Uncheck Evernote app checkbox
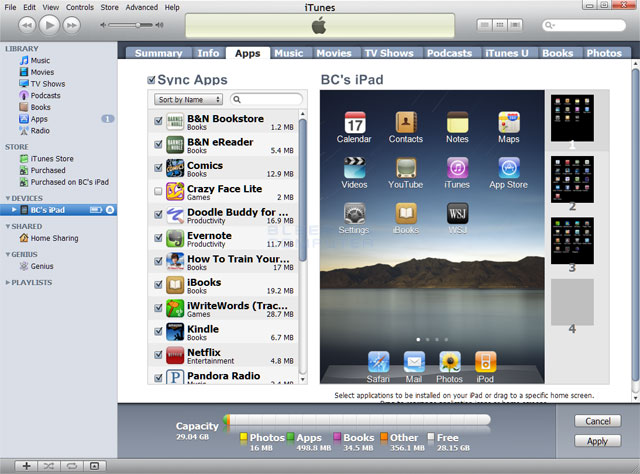Viewport: 640px width, 474px height. (x=158, y=238)
